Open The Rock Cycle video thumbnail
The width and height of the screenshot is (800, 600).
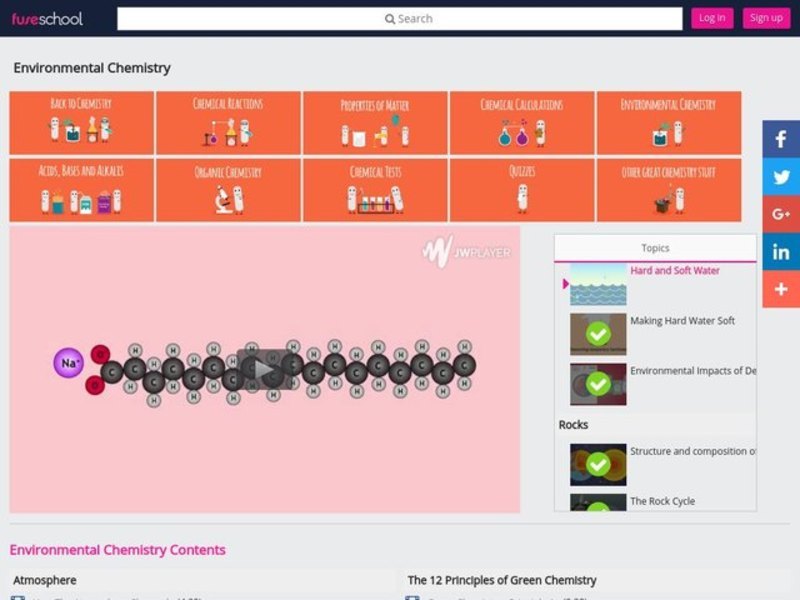click(x=598, y=502)
